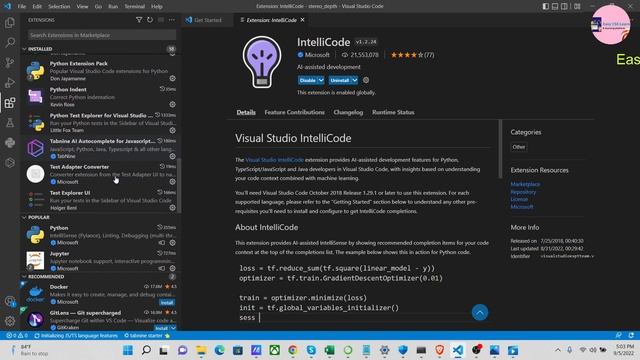The height and width of the screenshot is (360, 640).
Task: Open File Explorer from the taskbar
Action: point(201,350)
